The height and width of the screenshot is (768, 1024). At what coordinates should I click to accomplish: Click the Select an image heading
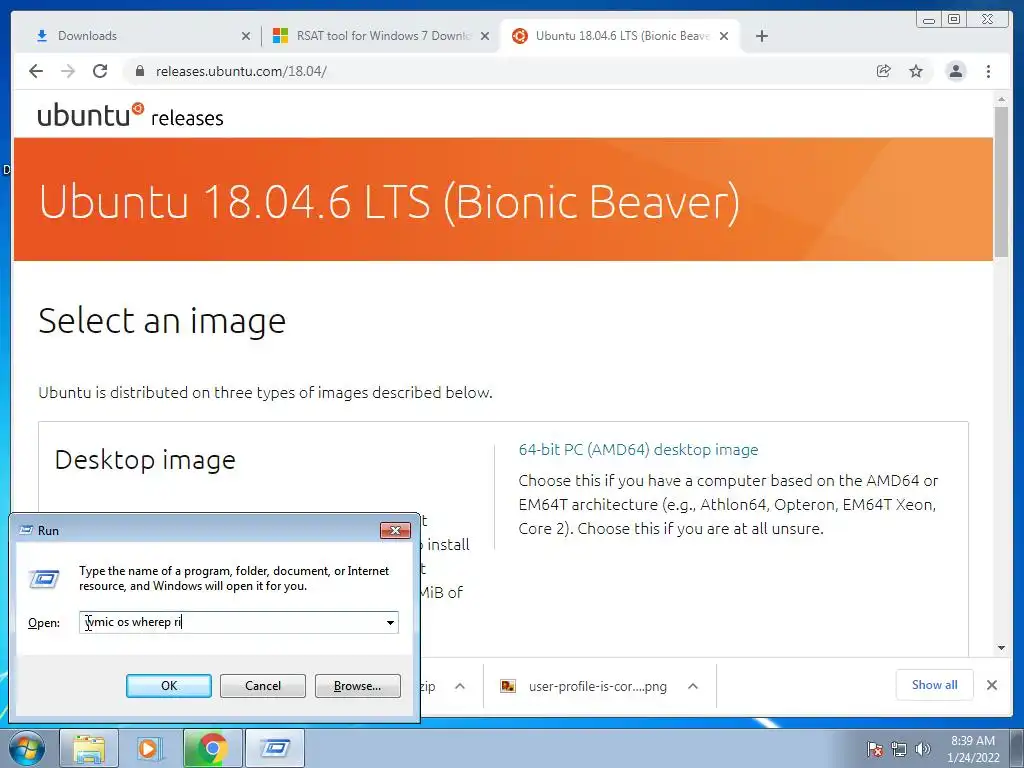click(x=162, y=321)
